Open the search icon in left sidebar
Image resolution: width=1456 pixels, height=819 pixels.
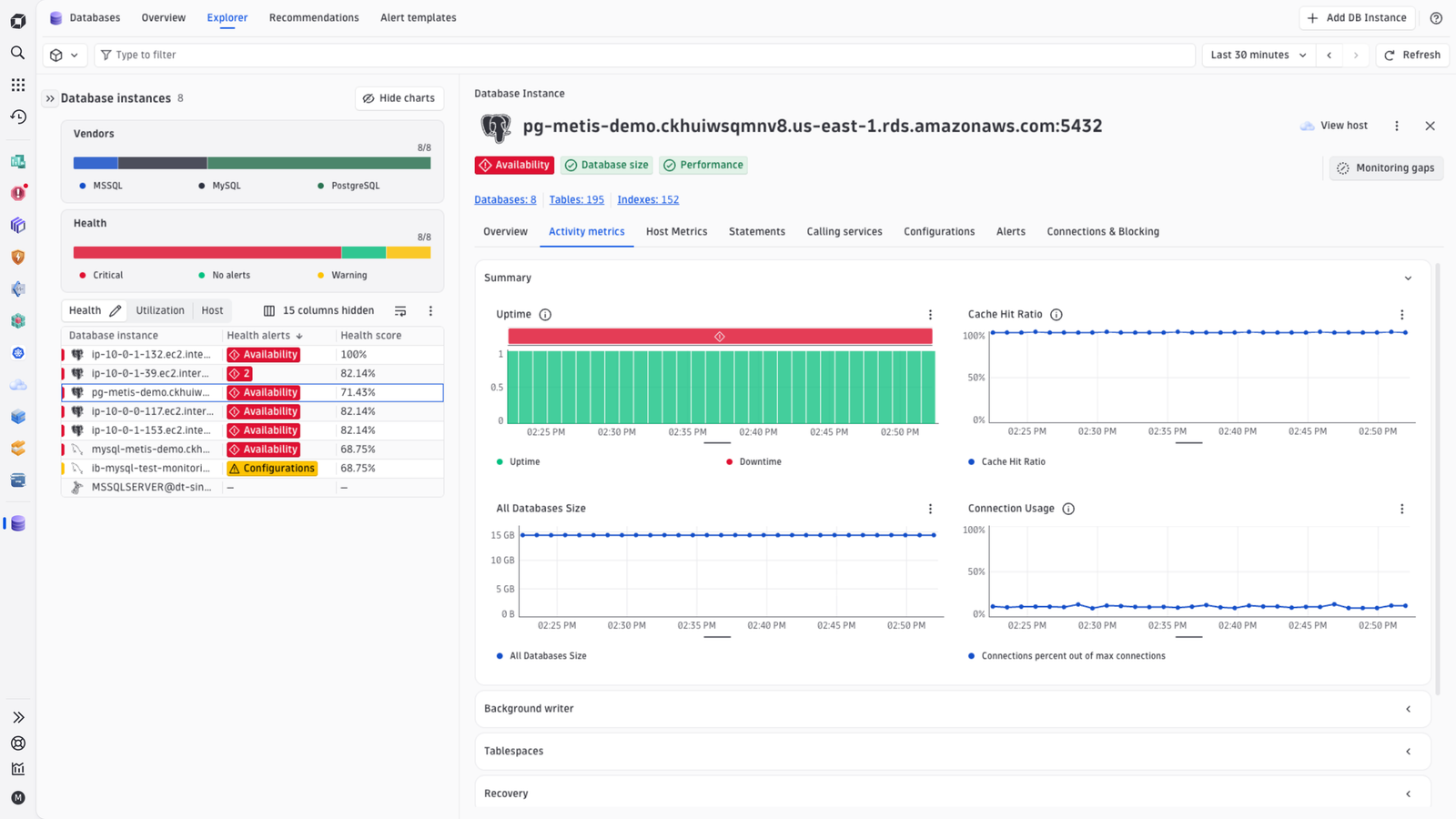point(17,53)
